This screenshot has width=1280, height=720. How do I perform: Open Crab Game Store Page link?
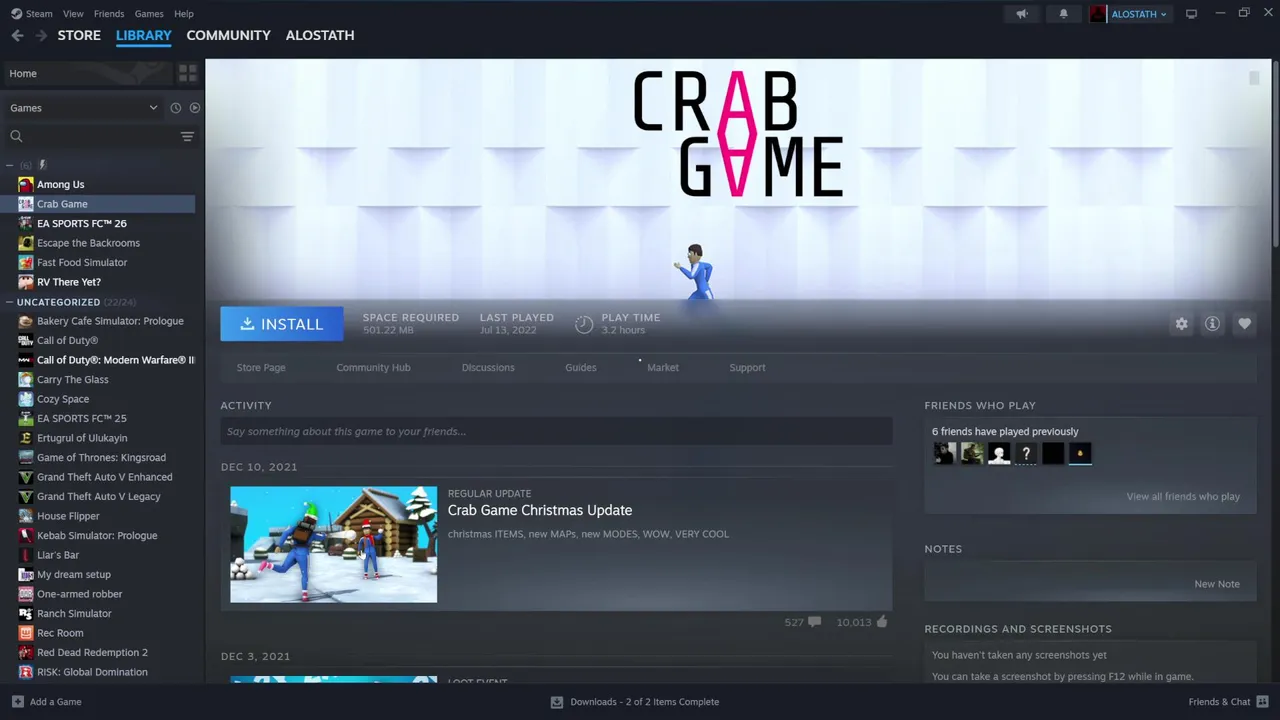pos(261,368)
